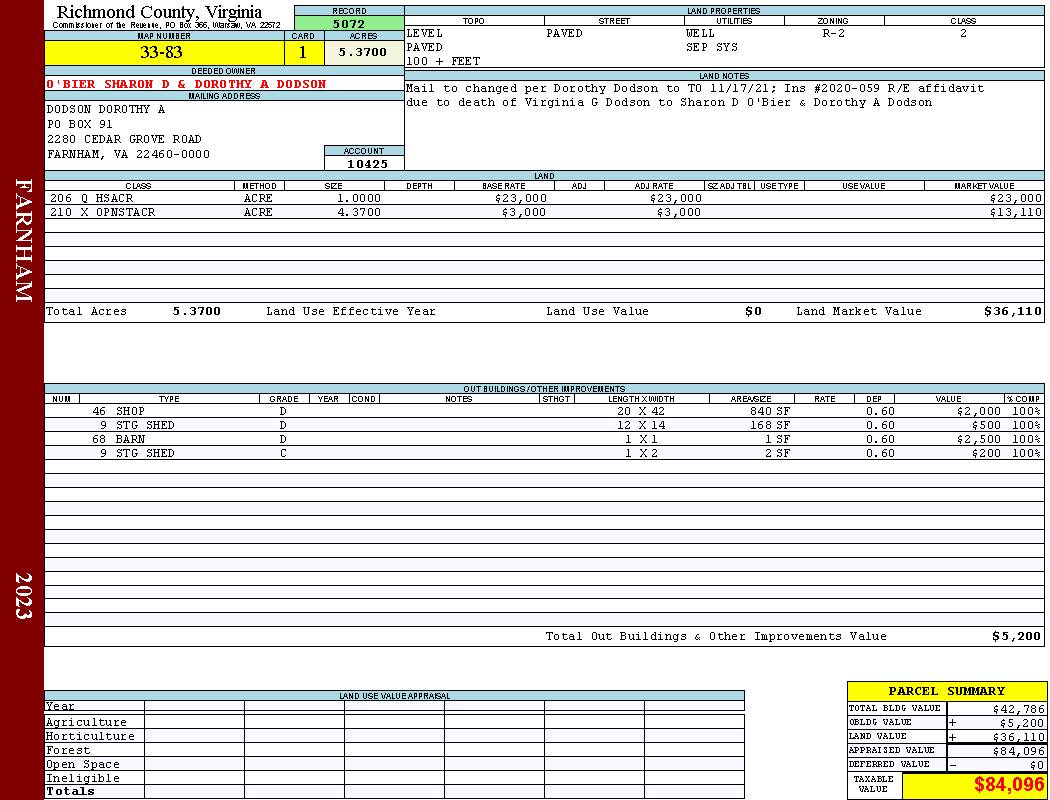The image size is (1050, 800).
Task: Select the PO BOX 91 line
Action: [x=80, y=125]
